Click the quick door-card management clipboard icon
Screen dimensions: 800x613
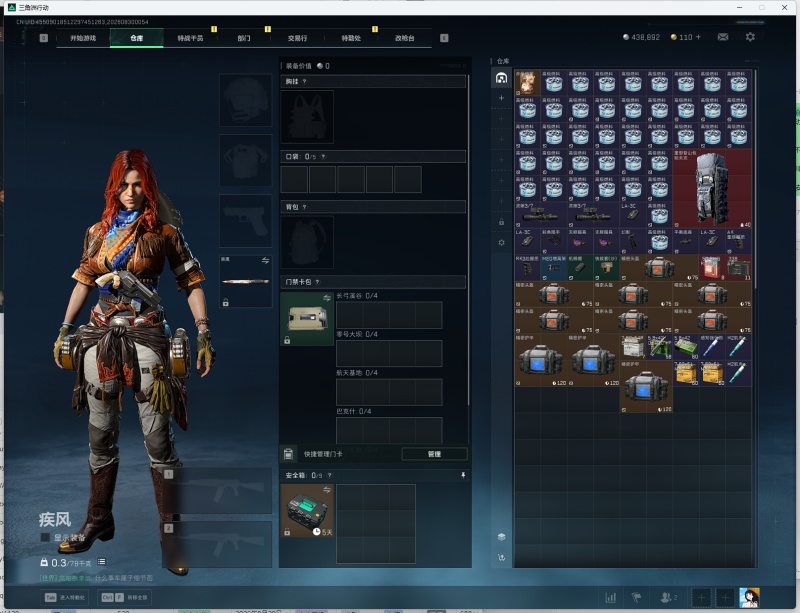click(288, 454)
